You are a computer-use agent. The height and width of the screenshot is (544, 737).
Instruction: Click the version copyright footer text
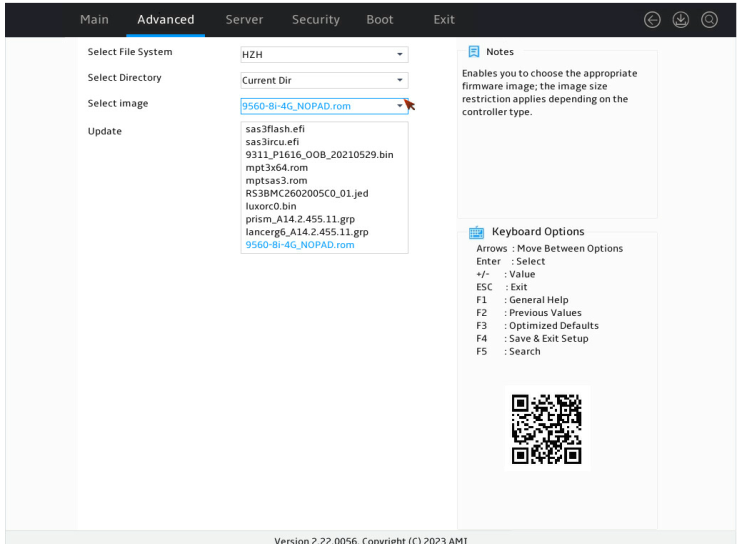370,540
